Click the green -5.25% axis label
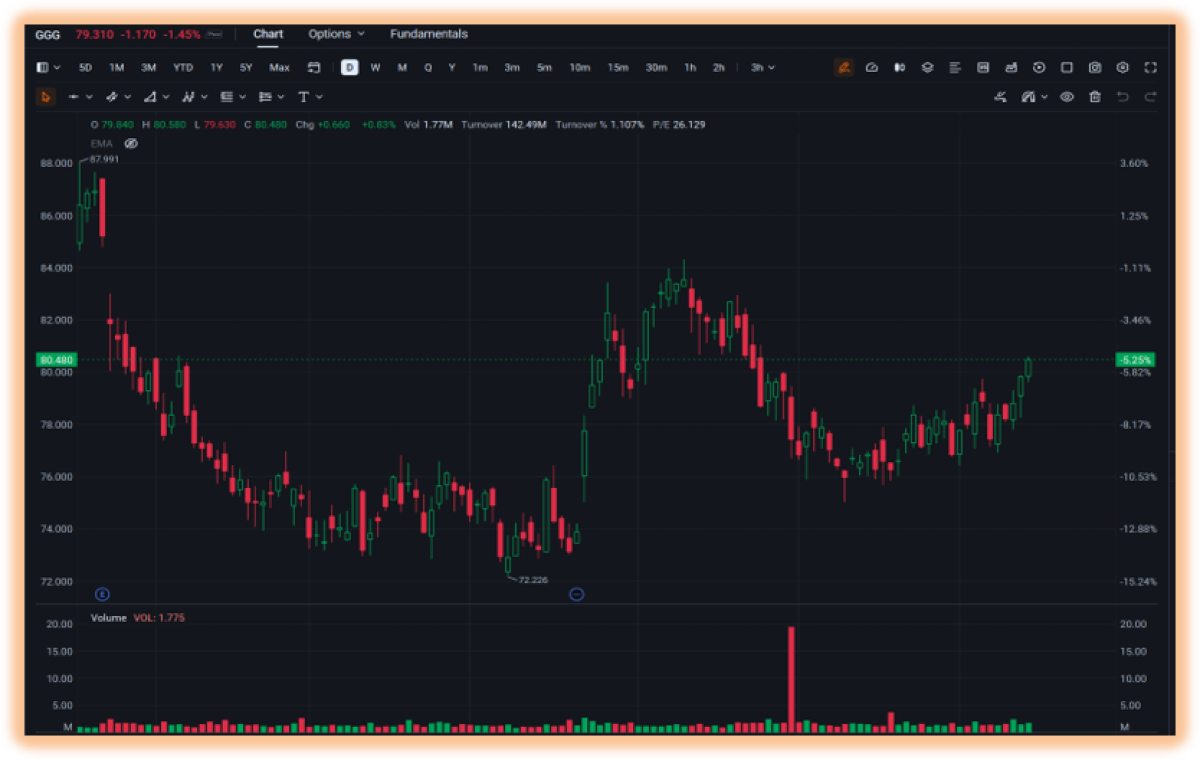Viewport: 1200px width, 760px height. coord(1135,360)
